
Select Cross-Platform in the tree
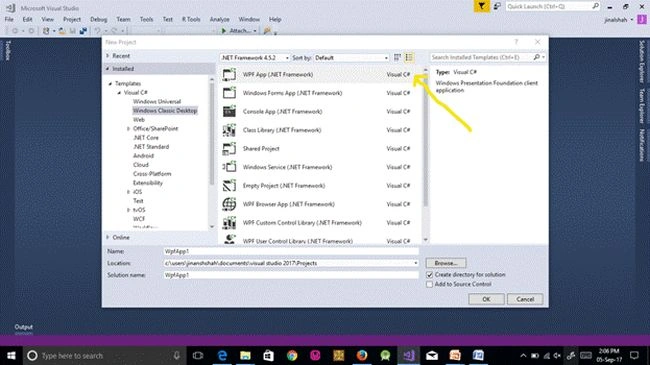(x=152, y=174)
